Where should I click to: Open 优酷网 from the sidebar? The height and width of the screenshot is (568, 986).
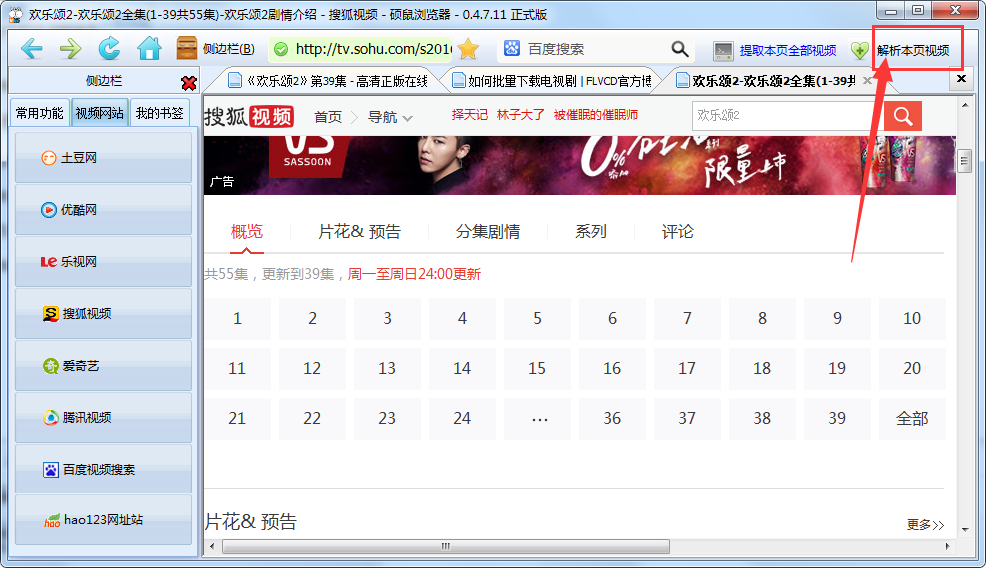tap(103, 209)
